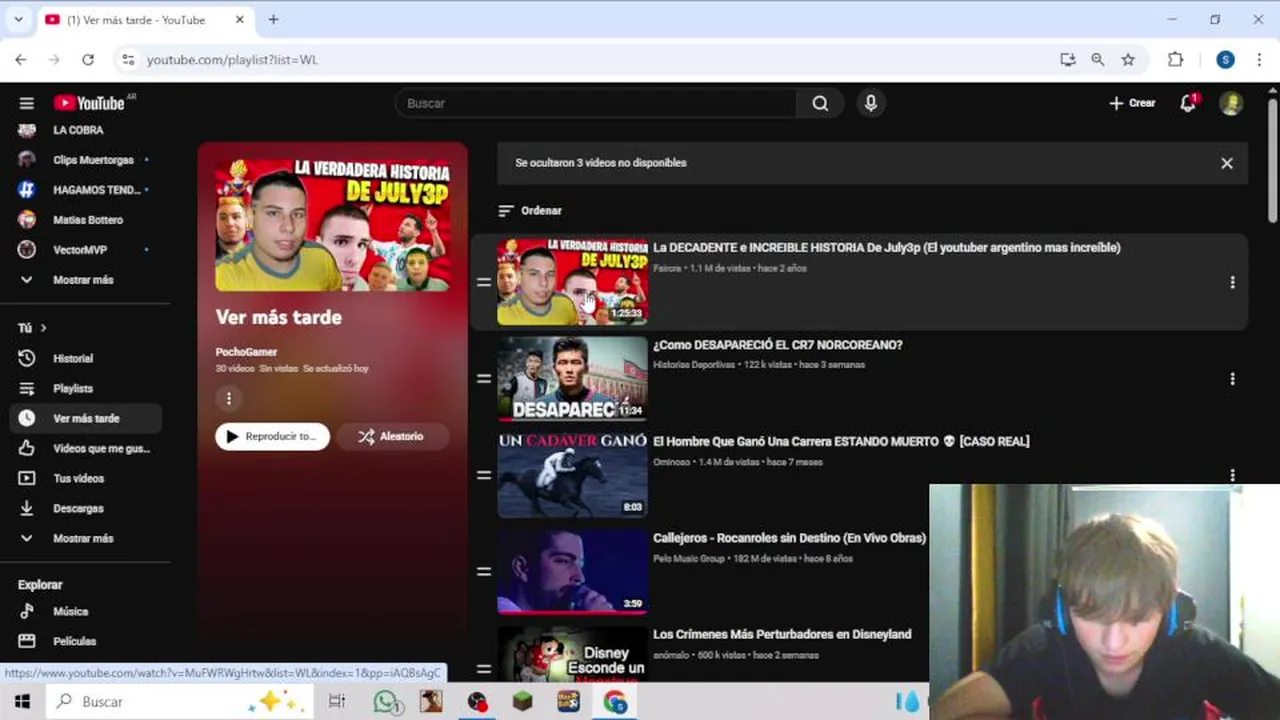The image size is (1280, 720).
Task: Open the CR7 Norcoreano video thumbnail
Action: pyautogui.click(x=572, y=379)
